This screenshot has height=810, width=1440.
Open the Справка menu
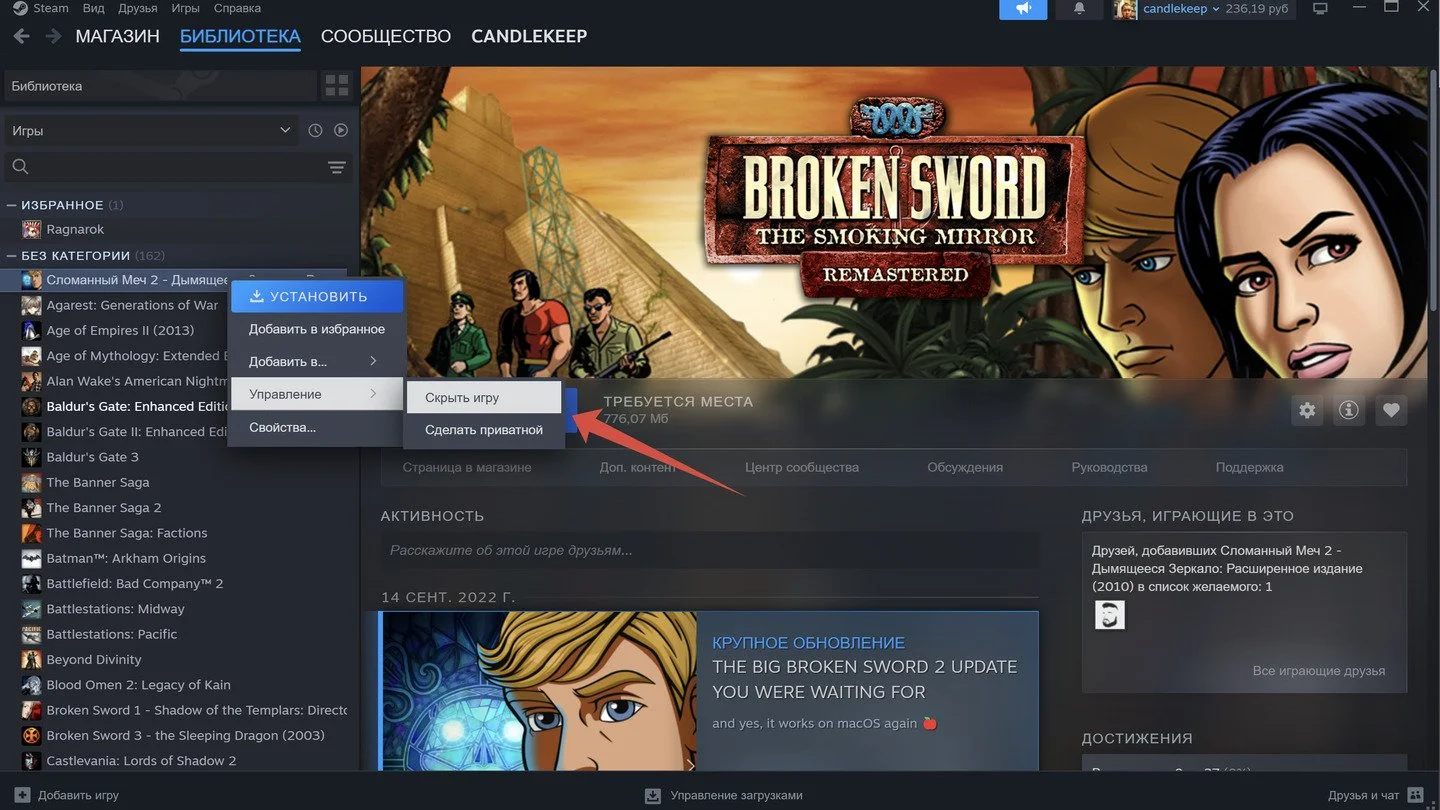coord(237,8)
